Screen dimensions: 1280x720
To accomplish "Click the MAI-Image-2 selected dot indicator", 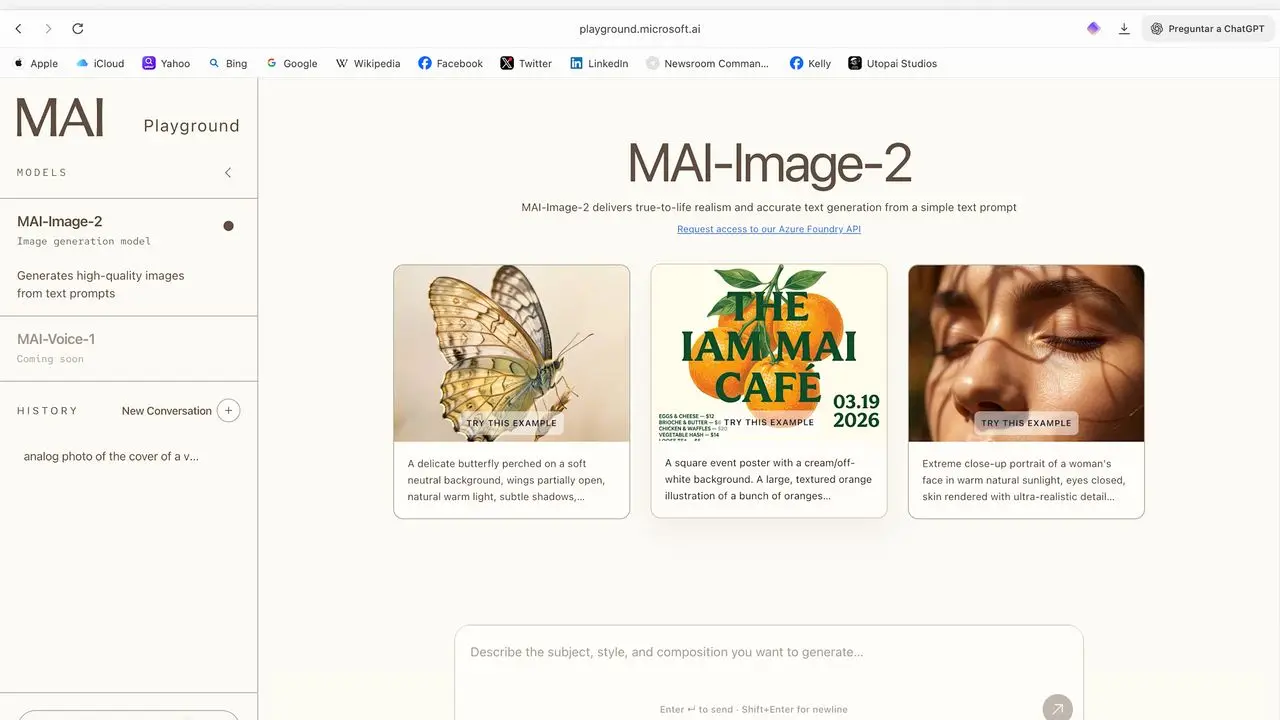I will click(x=228, y=226).
